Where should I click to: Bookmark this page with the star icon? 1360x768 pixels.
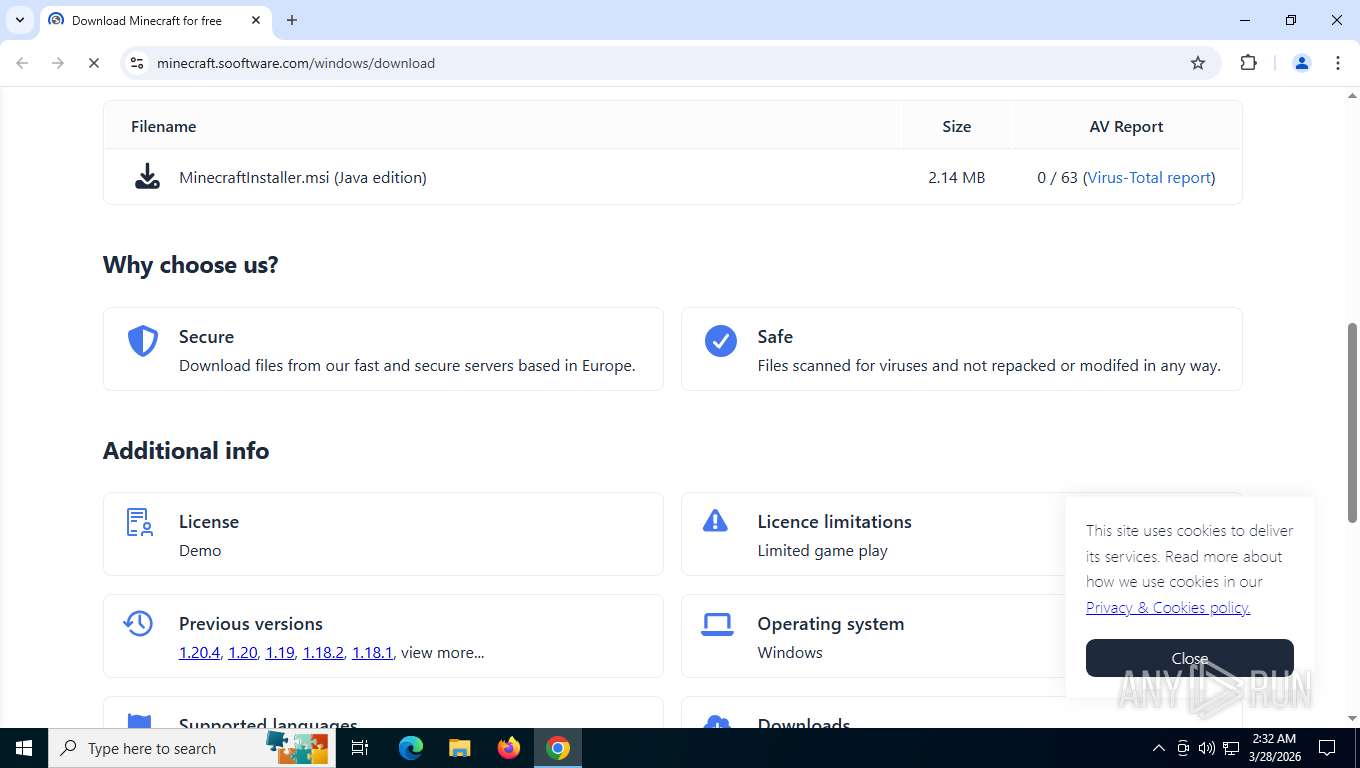(x=1198, y=63)
